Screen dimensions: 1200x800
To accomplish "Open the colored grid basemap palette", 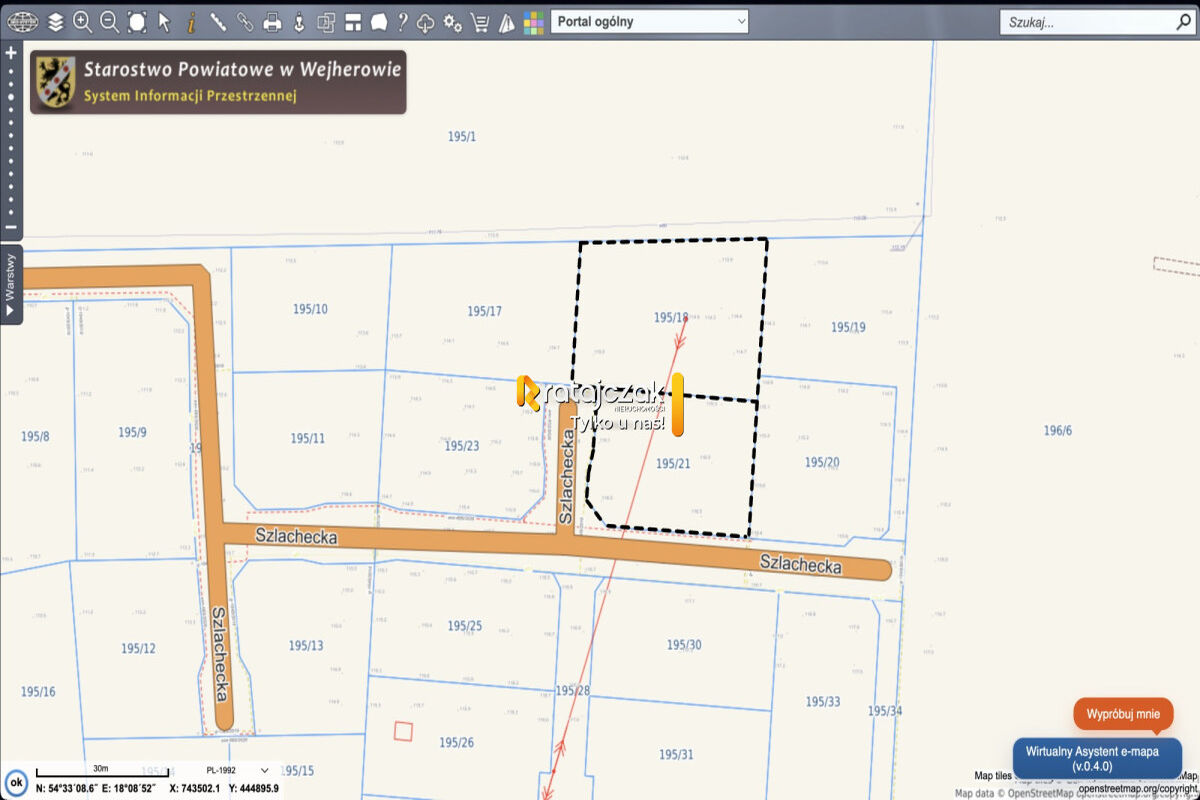I will point(534,21).
